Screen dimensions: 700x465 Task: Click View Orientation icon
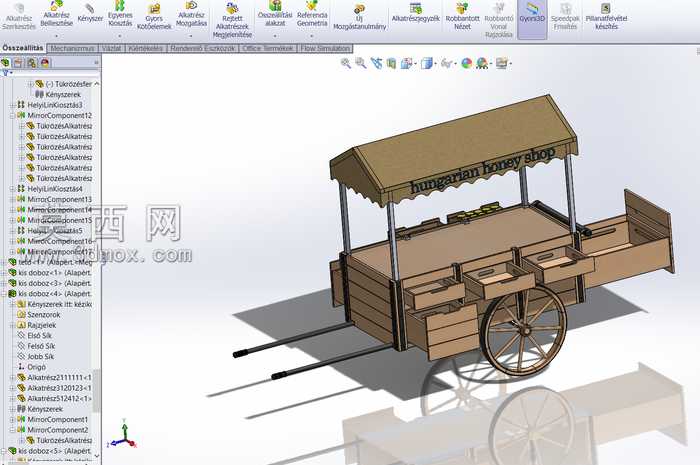(x=406, y=63)
